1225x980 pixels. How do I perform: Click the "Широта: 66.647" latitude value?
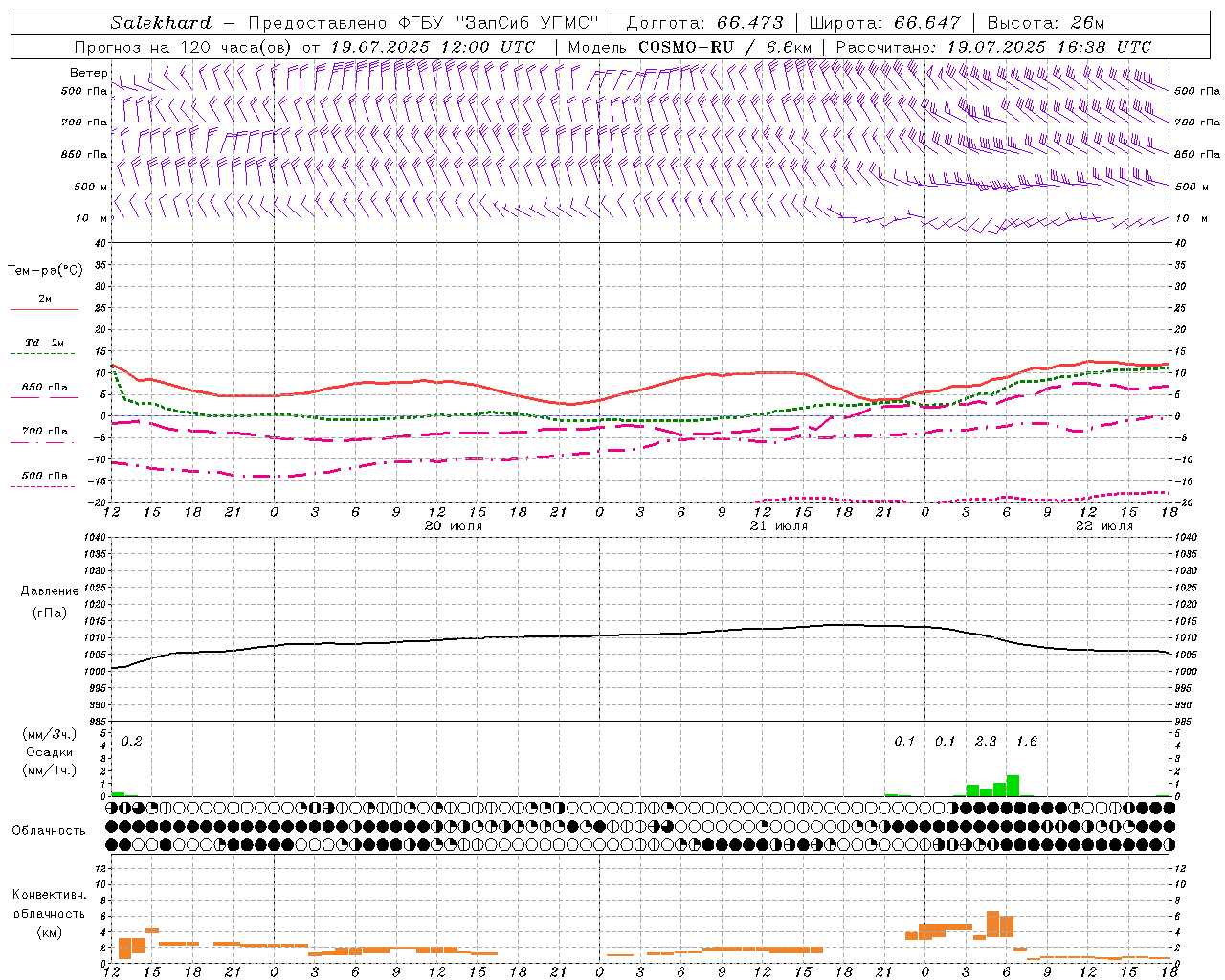884,23
